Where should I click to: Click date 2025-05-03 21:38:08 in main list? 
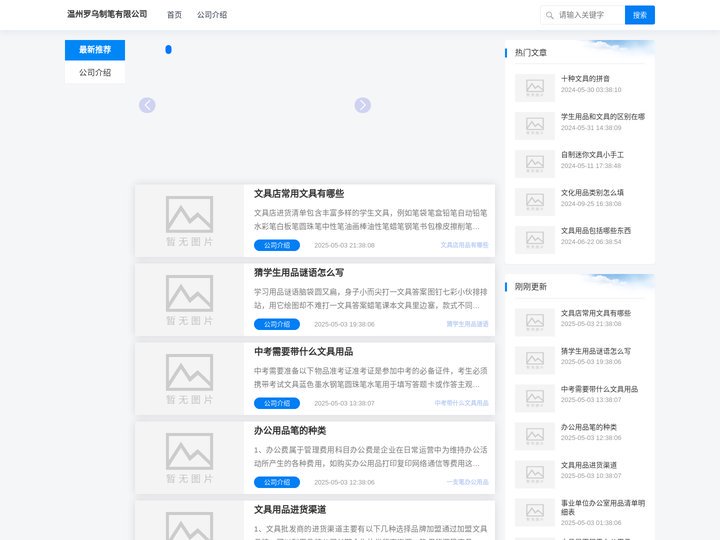[344, 245]
